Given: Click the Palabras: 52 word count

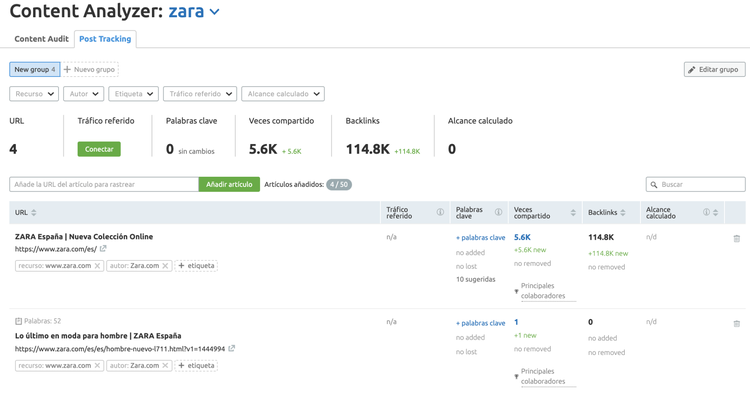Looking at the screenshot, I should coord(43,321).
